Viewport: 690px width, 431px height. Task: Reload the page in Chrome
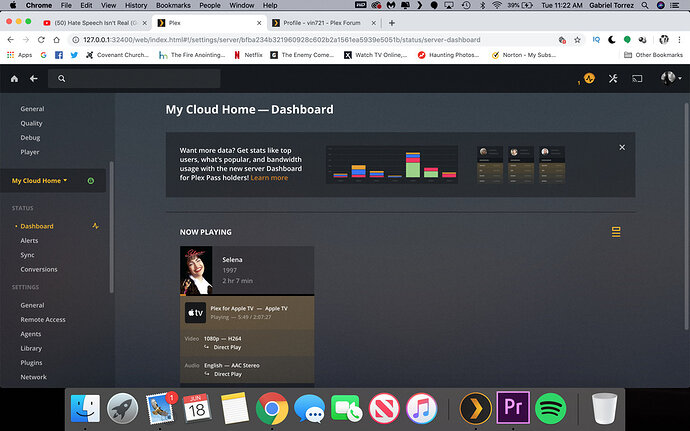coord(41,40)
